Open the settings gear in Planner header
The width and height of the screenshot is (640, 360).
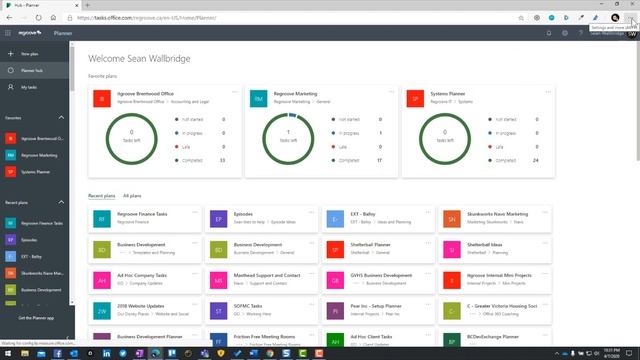click(x=565, y=33)
